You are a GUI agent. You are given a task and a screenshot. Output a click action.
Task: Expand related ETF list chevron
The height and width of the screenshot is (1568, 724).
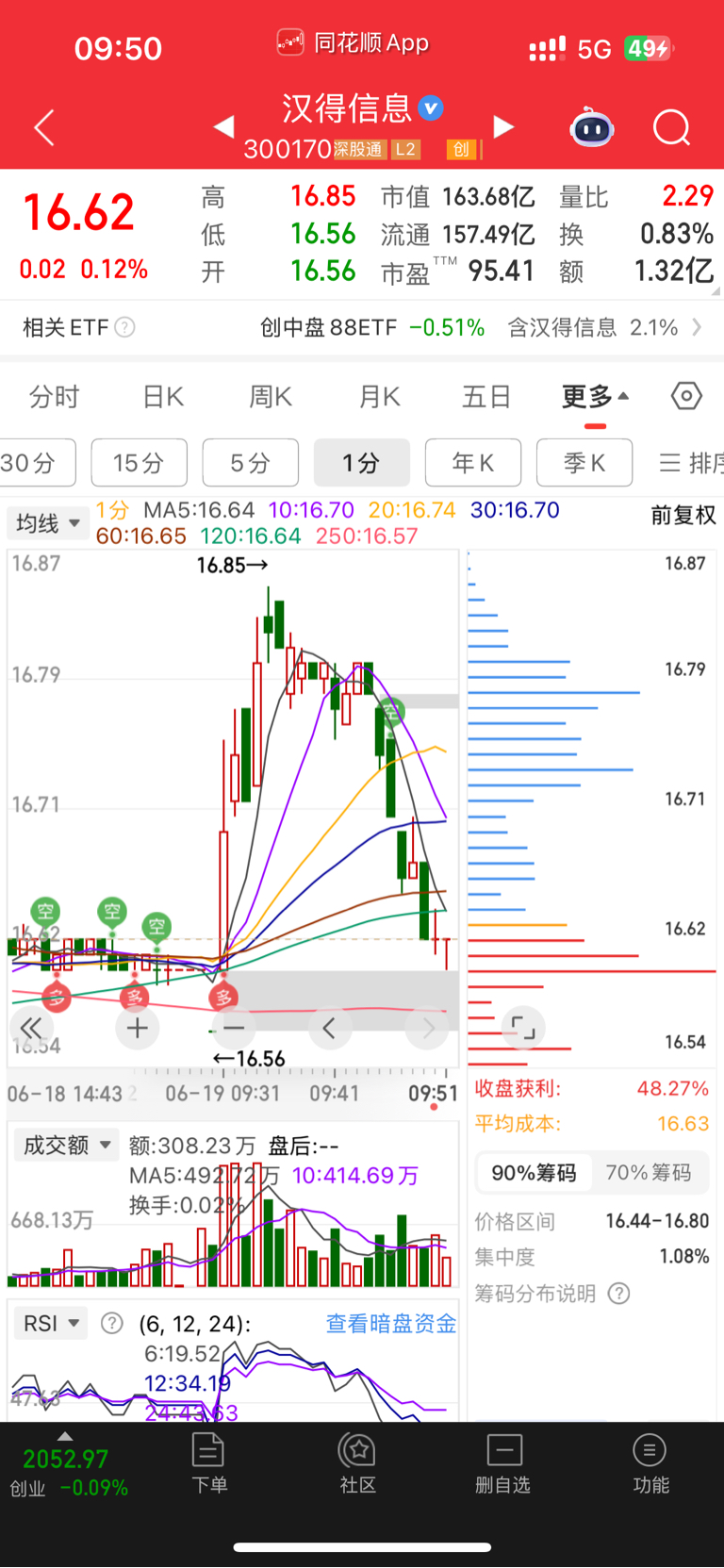[x=697, y=327]
